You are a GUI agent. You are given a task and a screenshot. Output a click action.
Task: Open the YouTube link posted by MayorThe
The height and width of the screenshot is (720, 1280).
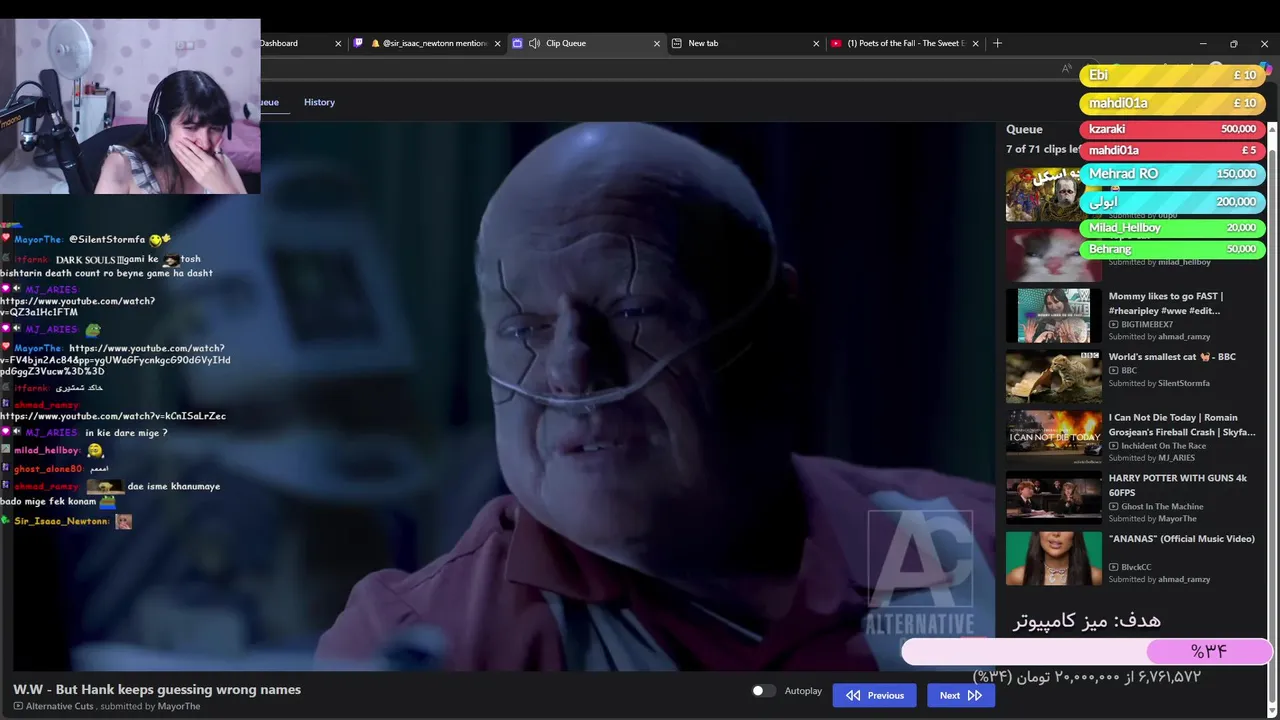point(115,359)
